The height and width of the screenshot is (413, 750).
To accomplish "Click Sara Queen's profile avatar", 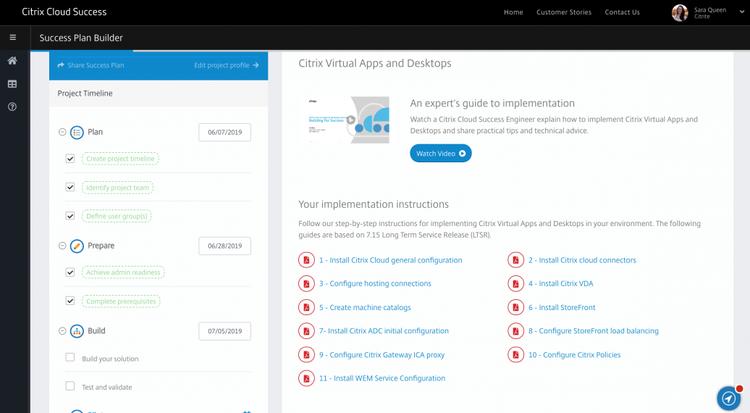I will [680, 12].
